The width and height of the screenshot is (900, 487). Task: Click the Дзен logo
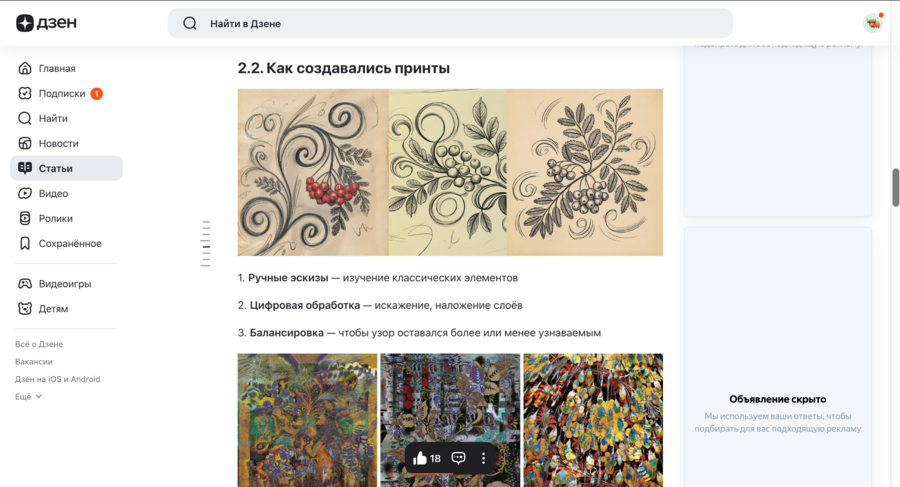click(x=46, y=23)
